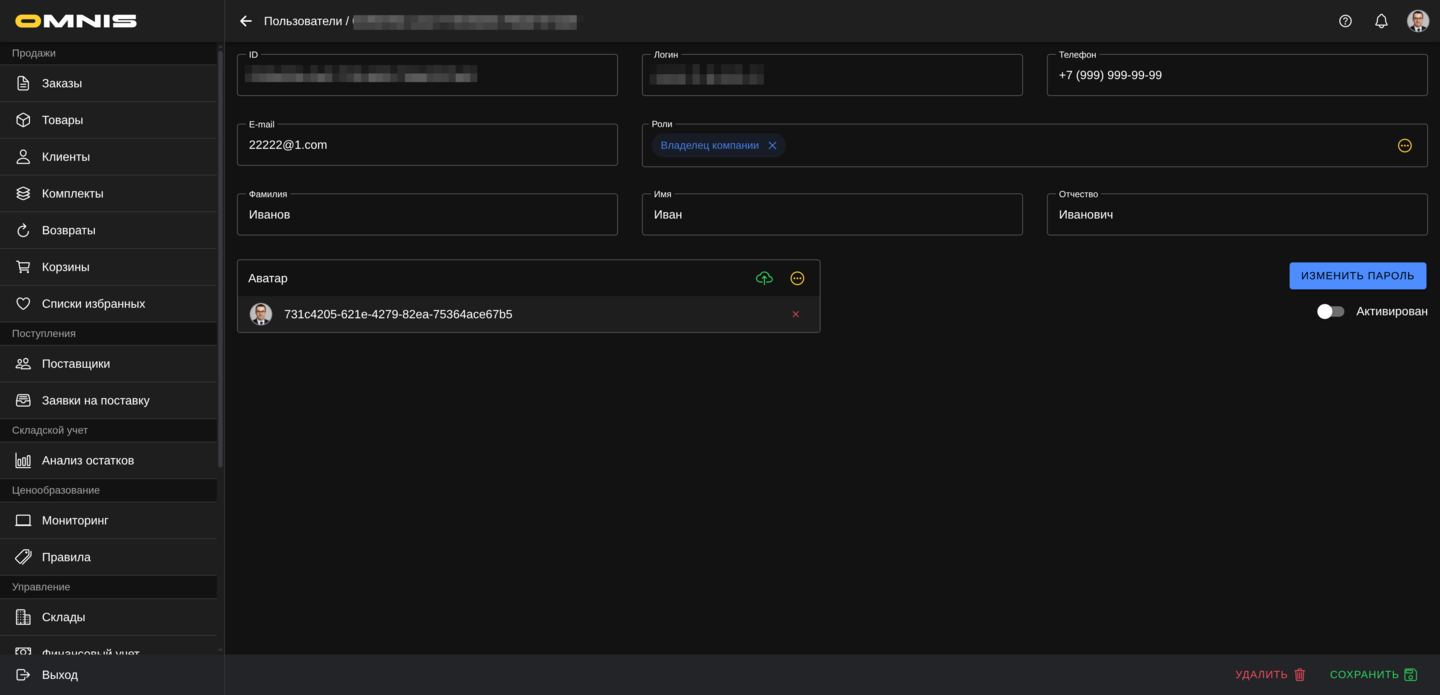The image size is (1440, 695).
Task: Click the red УДАЛИТЬ button
Action: [x=1270, y=675]
